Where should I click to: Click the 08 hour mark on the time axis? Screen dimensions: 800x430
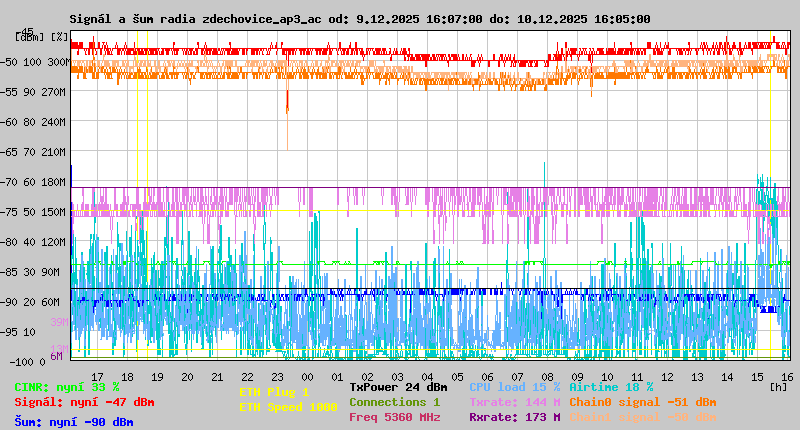pyautogui.click(x=548, y=377)
